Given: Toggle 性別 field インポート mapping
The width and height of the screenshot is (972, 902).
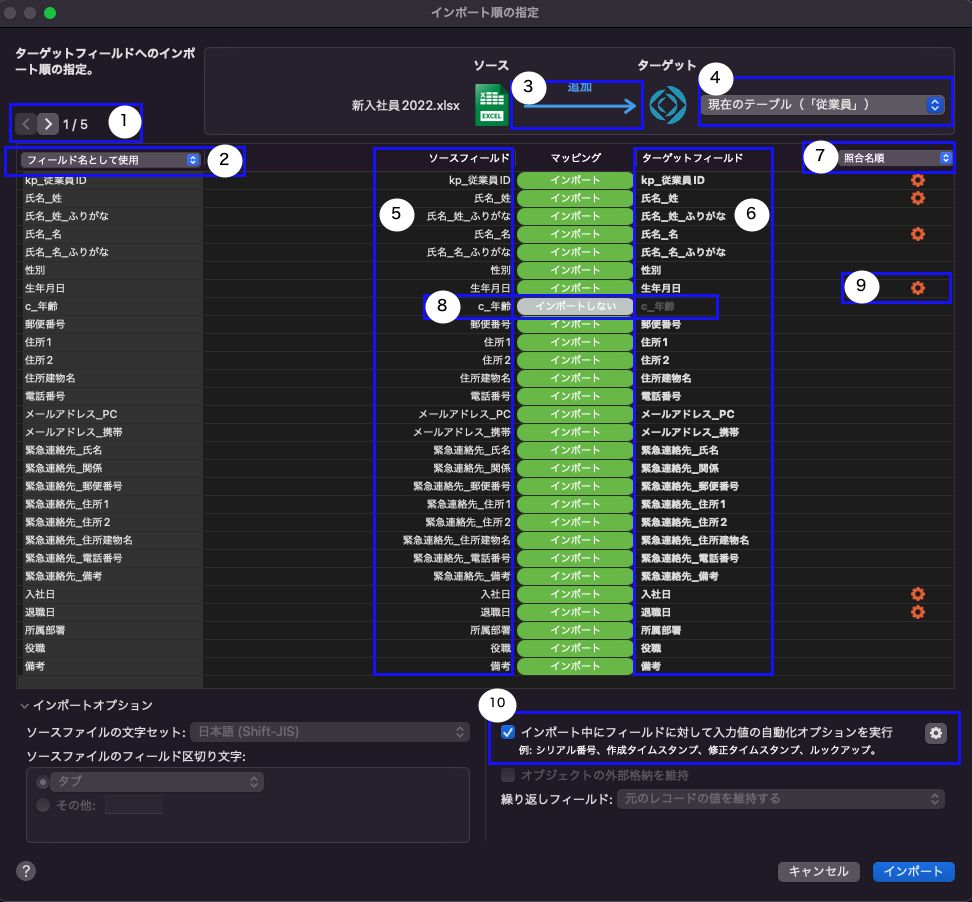Looking at the screenshot, I should coord(575,270).
